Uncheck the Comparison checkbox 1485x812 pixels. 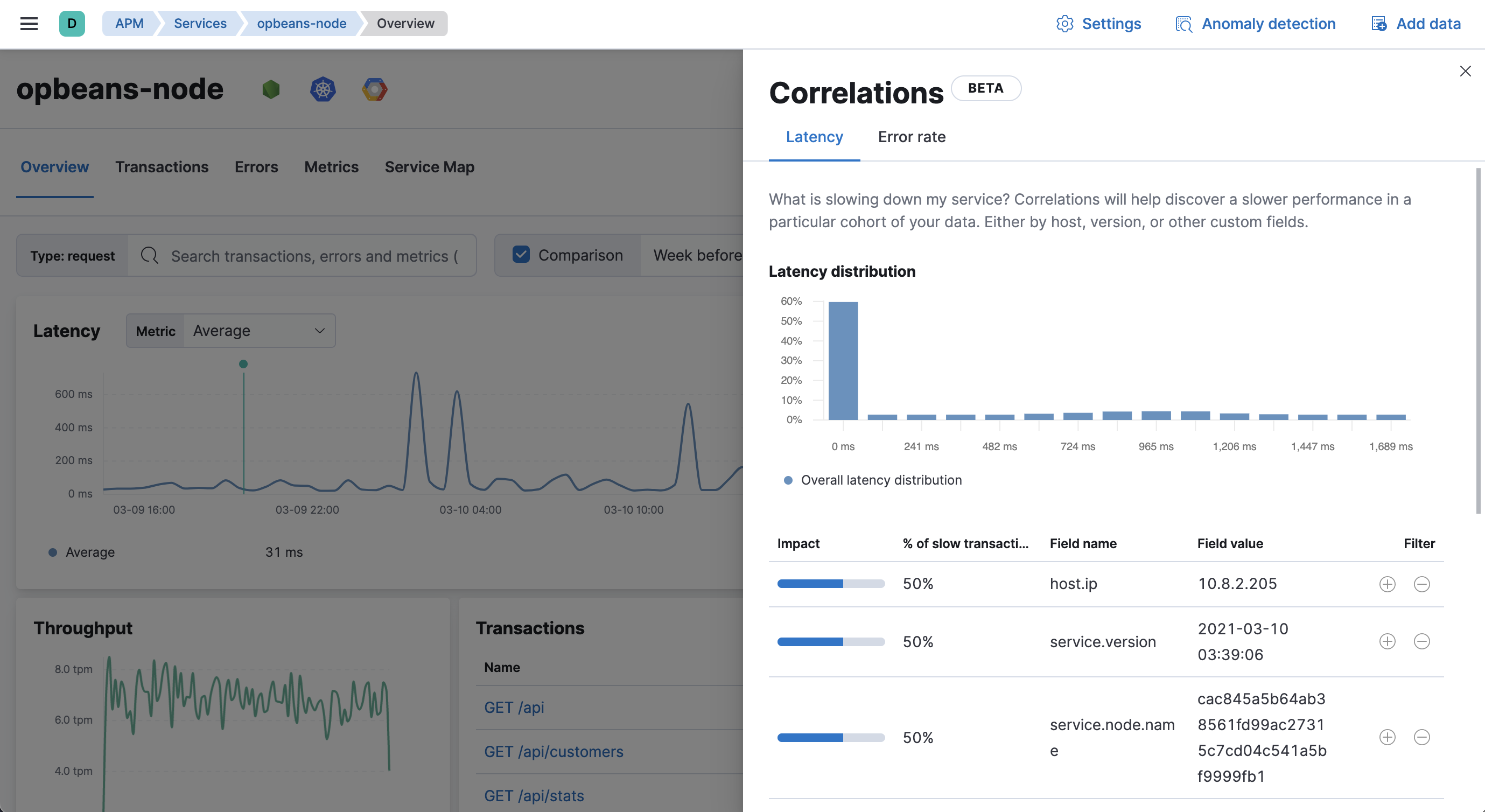pyautogui.click(x=521, y=255)
